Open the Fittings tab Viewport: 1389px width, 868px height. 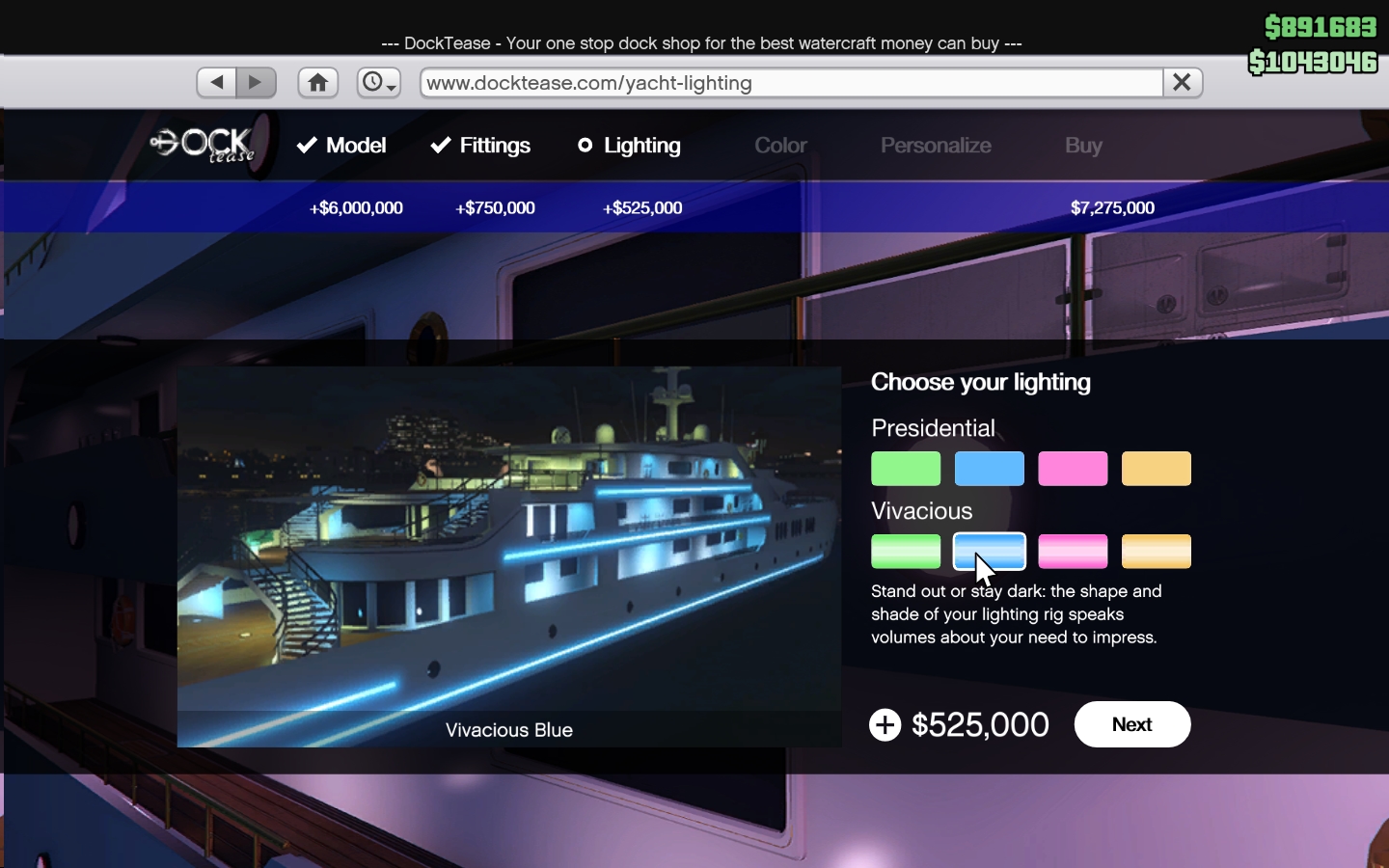click(480, 146)
